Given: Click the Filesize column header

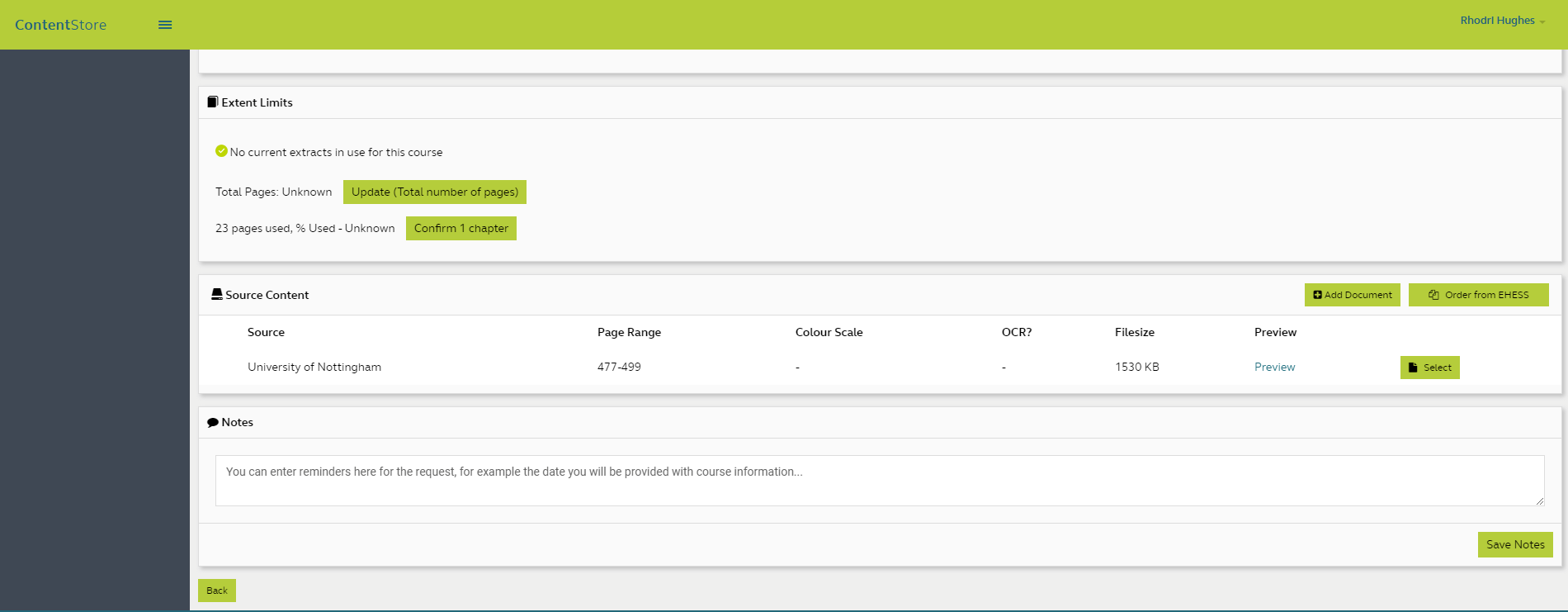Looking at the screenshot, I should (x=1134, y=332).
